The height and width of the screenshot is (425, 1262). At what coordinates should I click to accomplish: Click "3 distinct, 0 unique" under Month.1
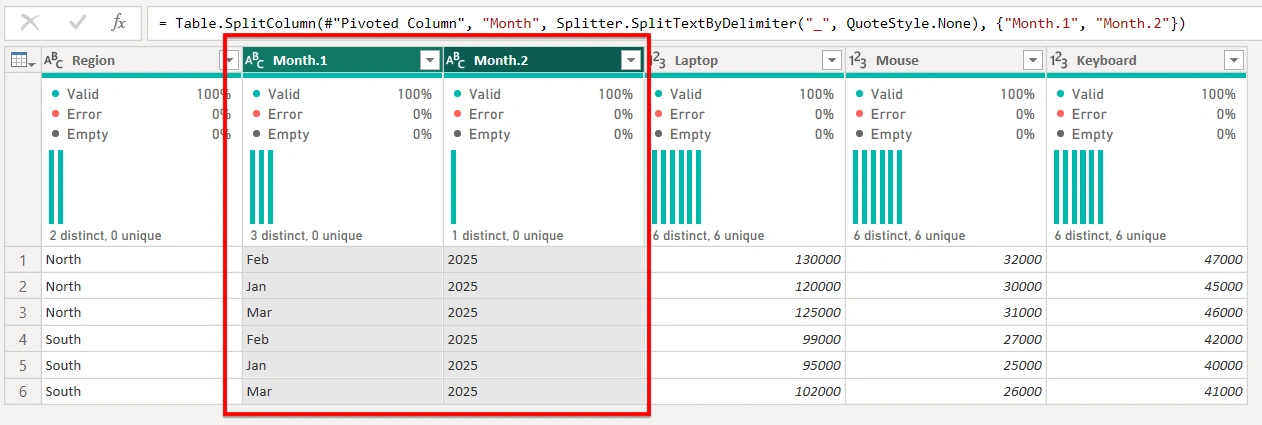(306, 236)
